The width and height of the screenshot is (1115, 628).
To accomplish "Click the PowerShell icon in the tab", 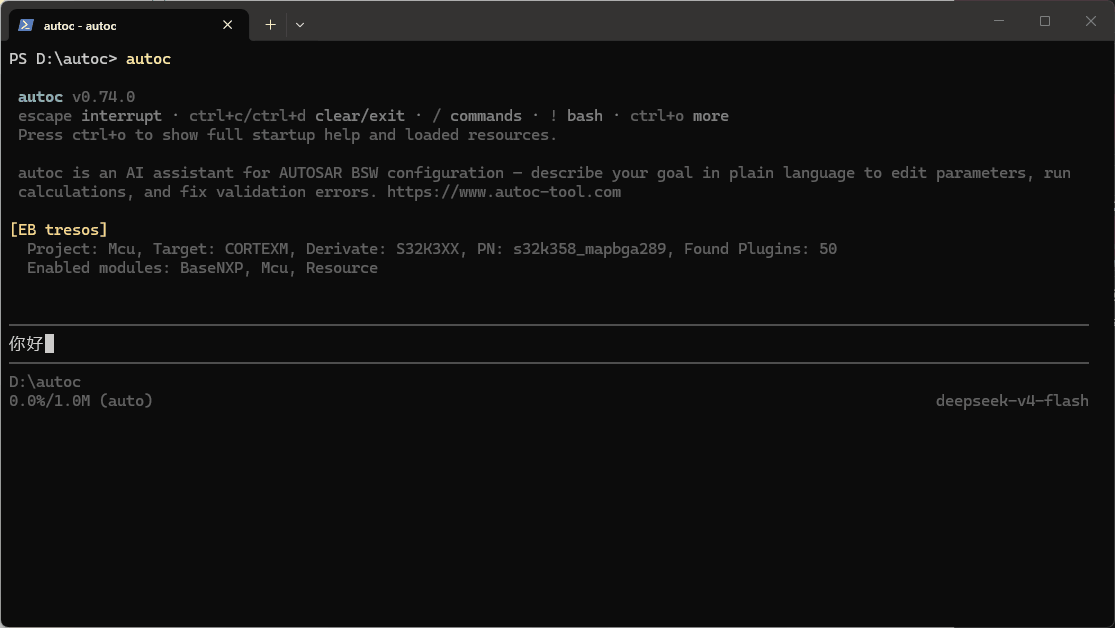I will click(26, 25).
